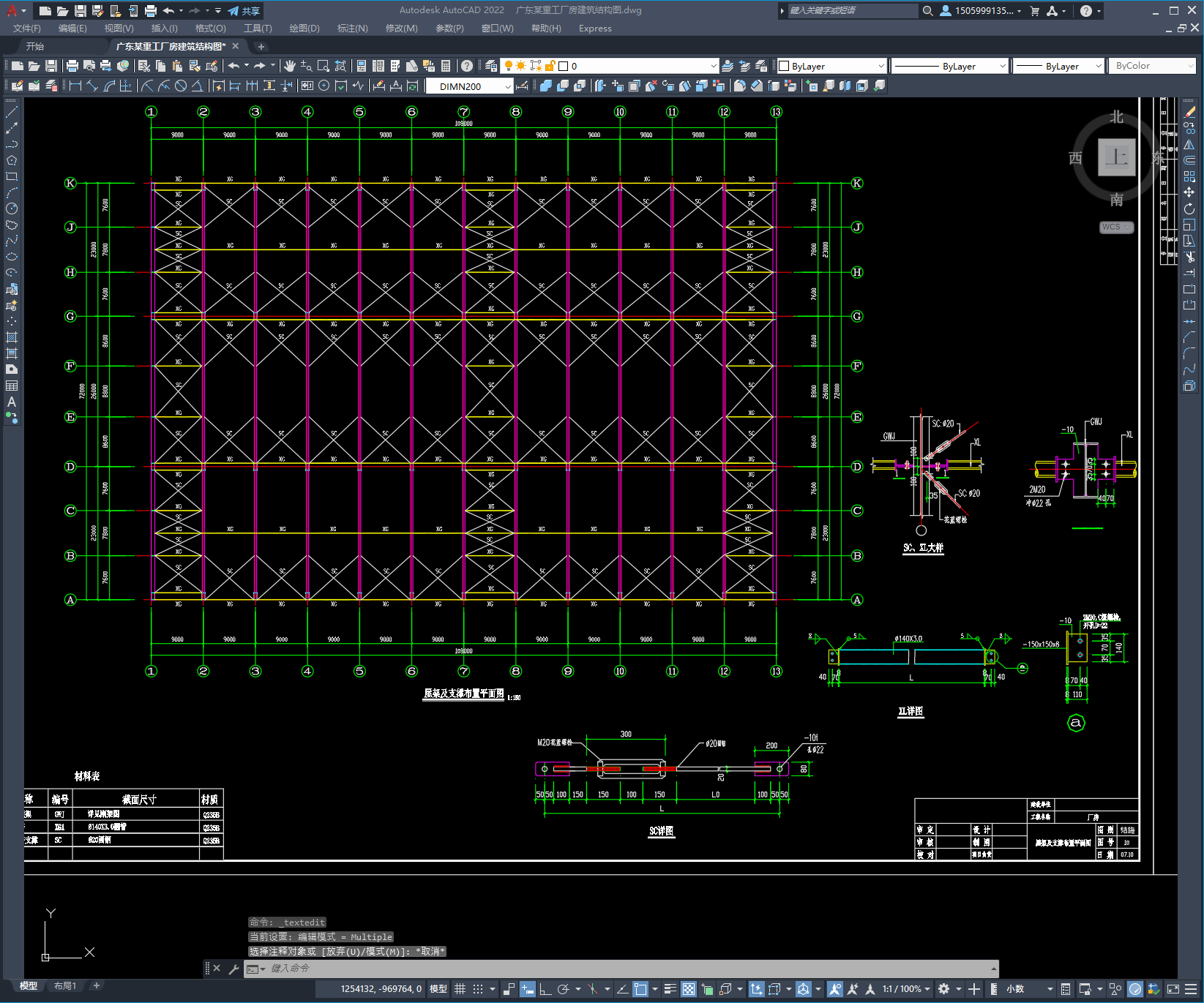This screenshot has height=1003, width=1204.
Task: Click the Erase tool in the modify toolbar
Action: 1189,112
